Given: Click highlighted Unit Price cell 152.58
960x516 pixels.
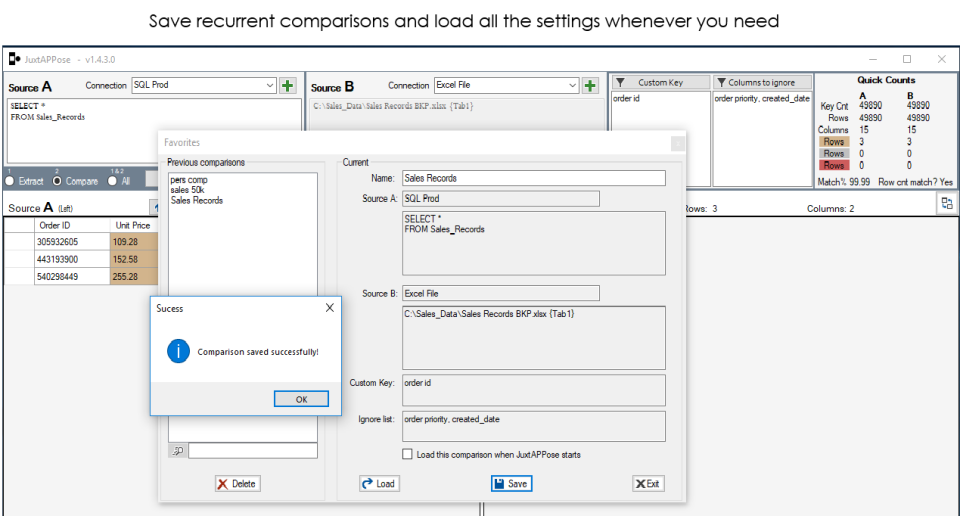Looking at the screenshot, I should pyautogui.click(x=133, y=259).
